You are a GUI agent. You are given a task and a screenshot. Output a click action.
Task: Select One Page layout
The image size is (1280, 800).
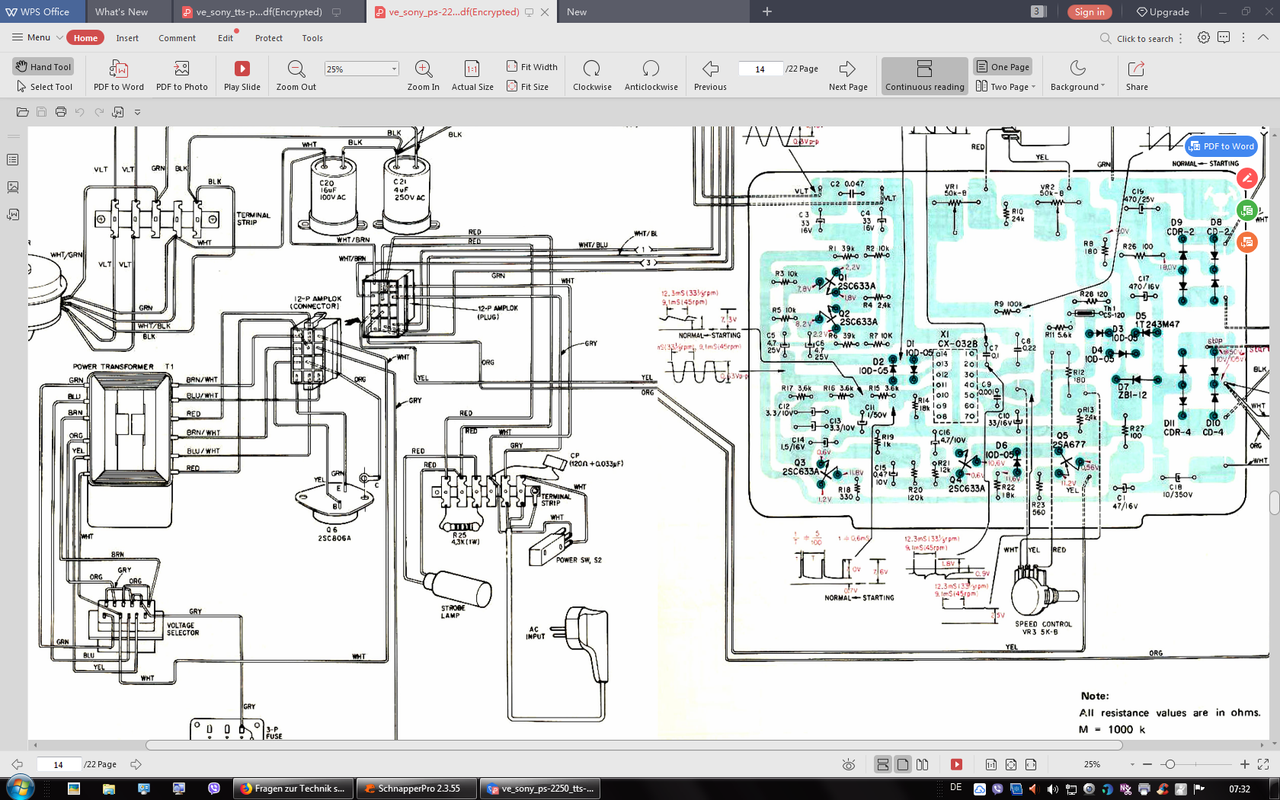click(1002, 67)
